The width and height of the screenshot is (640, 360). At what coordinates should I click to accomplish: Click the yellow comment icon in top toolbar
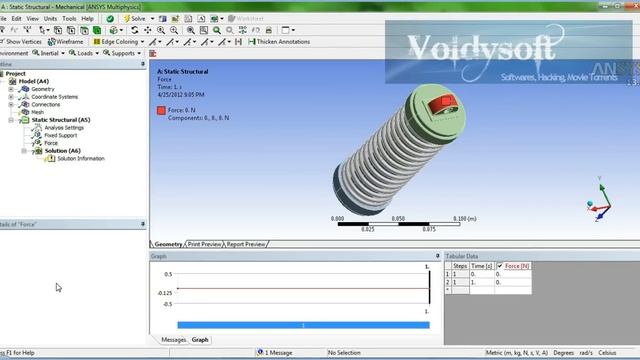175,19
